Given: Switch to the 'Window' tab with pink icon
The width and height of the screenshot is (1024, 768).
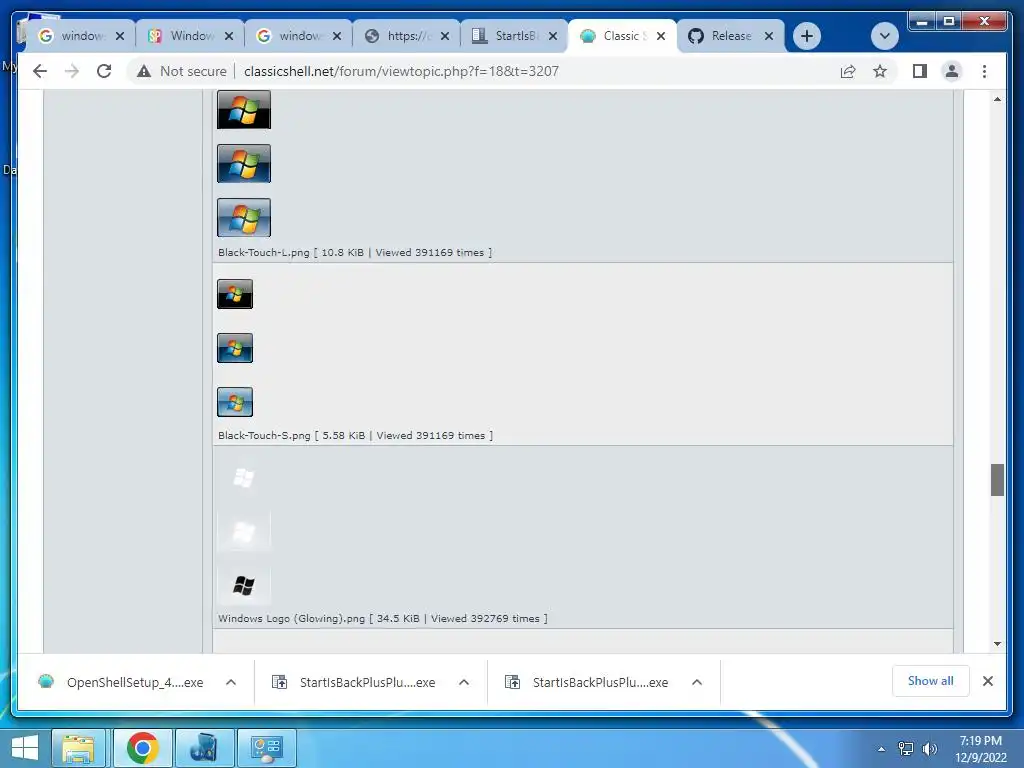Looking at the screenshot, I should (x=190, y=36).
